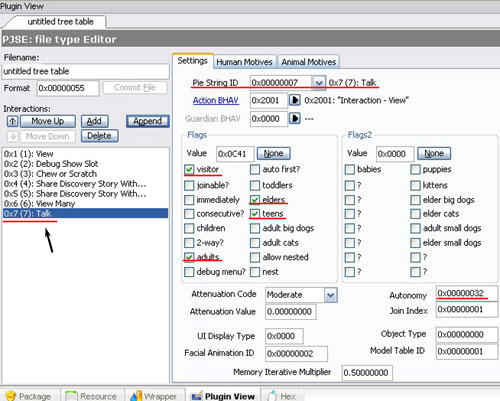Follow the Action BHAV link

pos(216,100)
